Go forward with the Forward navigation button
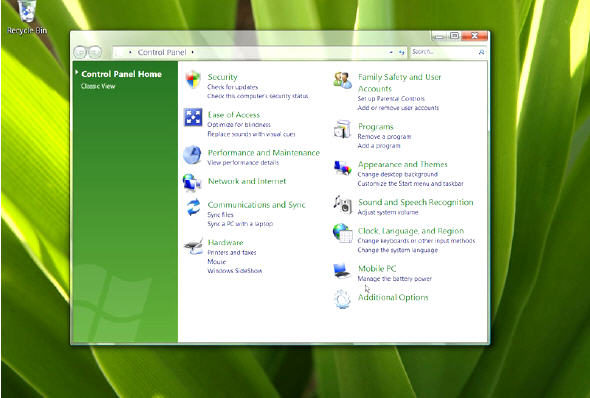Screen dimensions: 590x398 (x=95, y=52)
